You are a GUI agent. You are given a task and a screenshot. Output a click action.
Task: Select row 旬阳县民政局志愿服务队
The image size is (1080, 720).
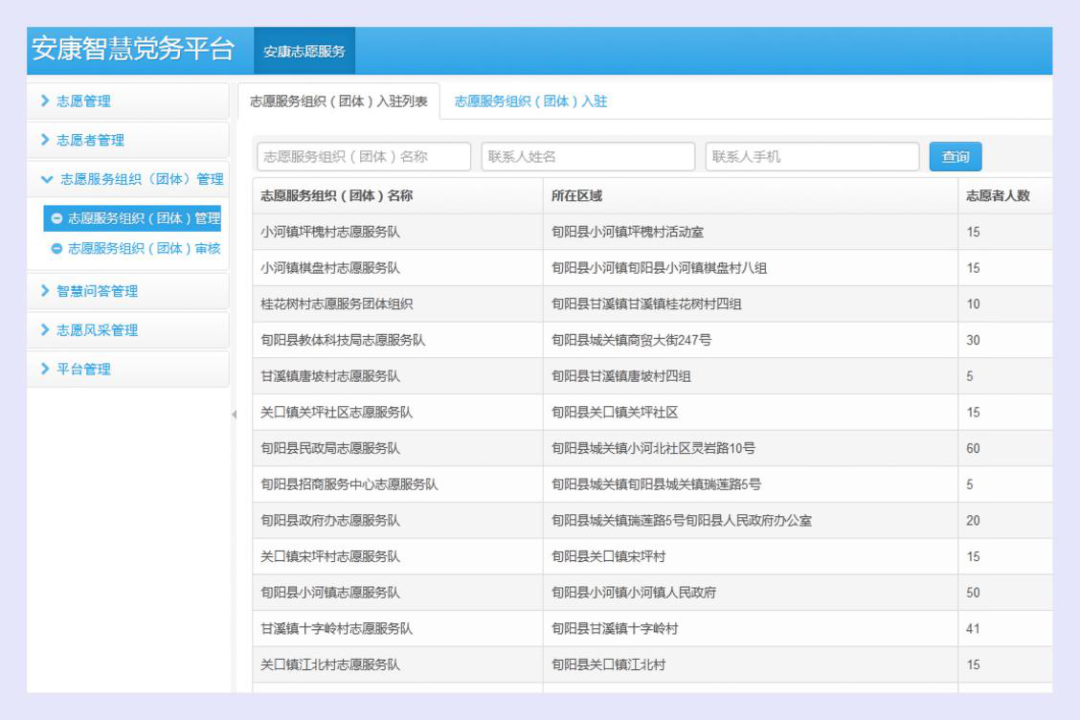(652, 449)
